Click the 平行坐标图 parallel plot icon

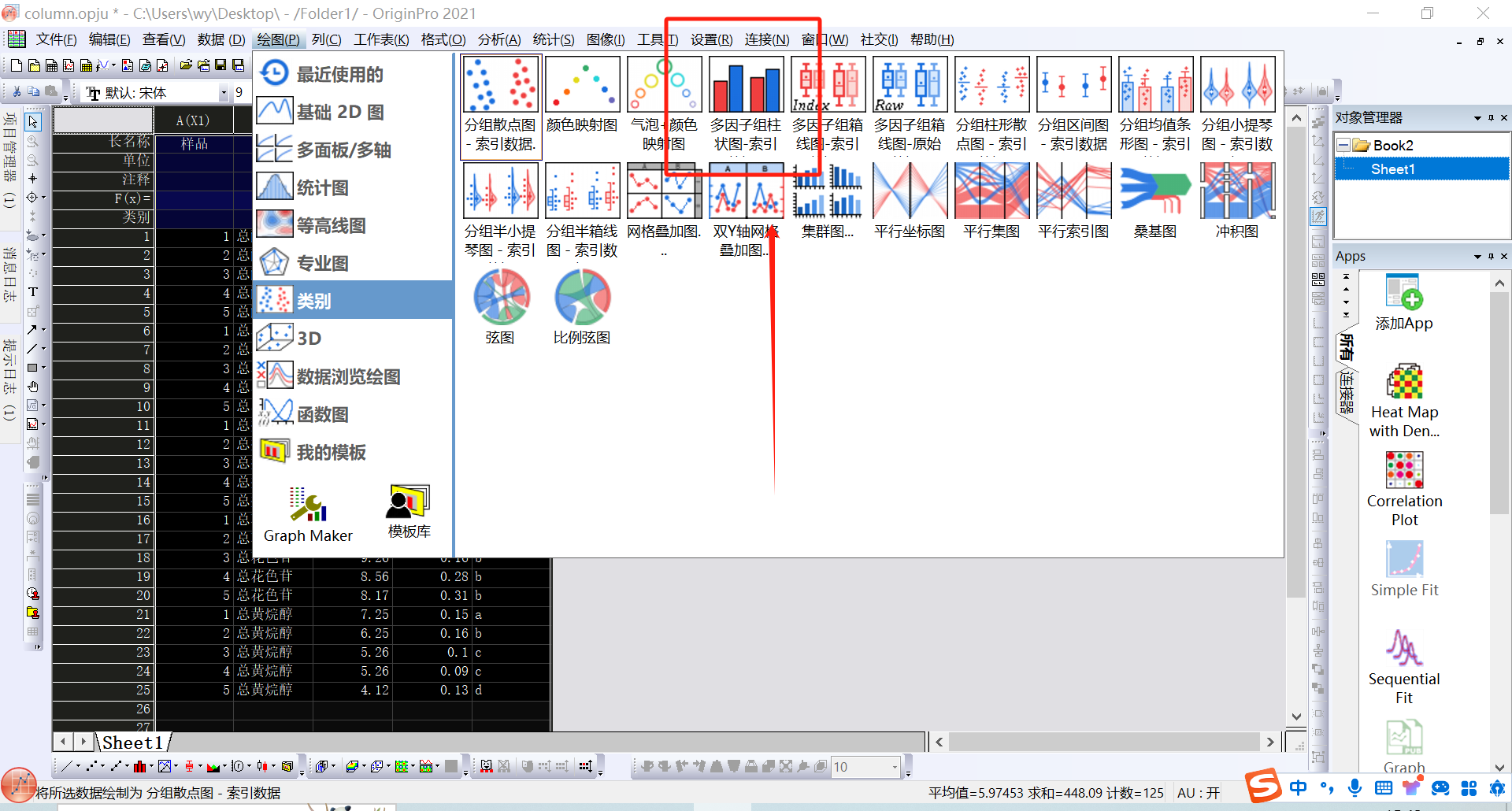[910, 192]
